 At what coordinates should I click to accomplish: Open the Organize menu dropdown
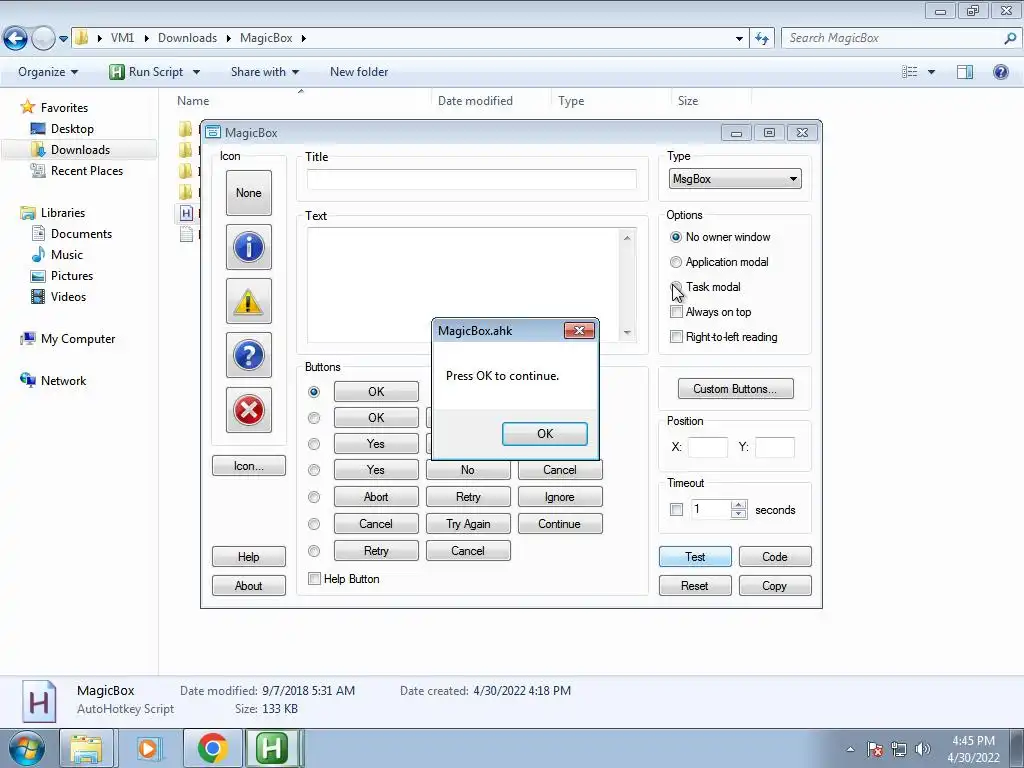point(48,72)
